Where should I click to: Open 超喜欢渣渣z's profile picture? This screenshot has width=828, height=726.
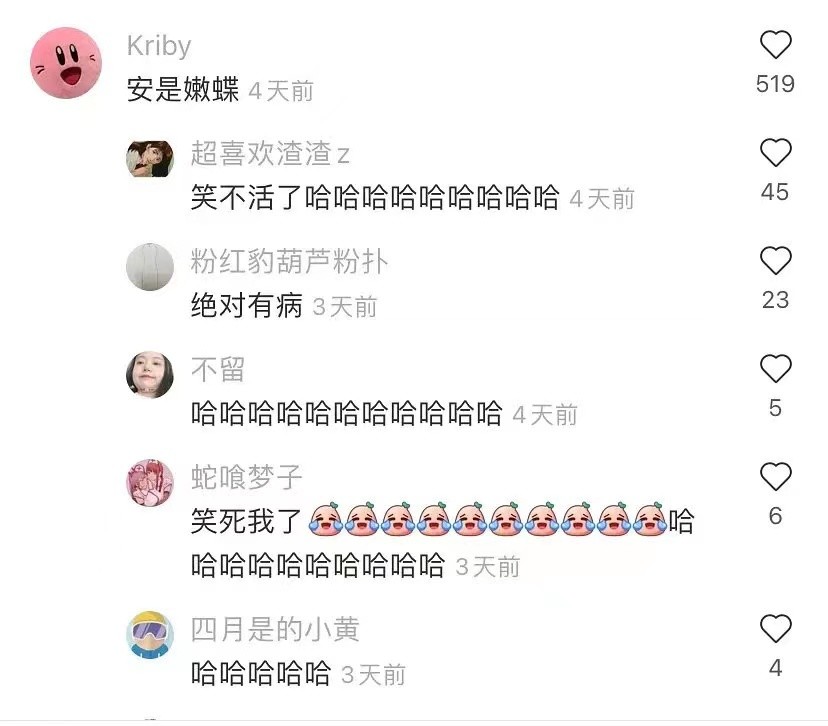click(x=150, y=158)
